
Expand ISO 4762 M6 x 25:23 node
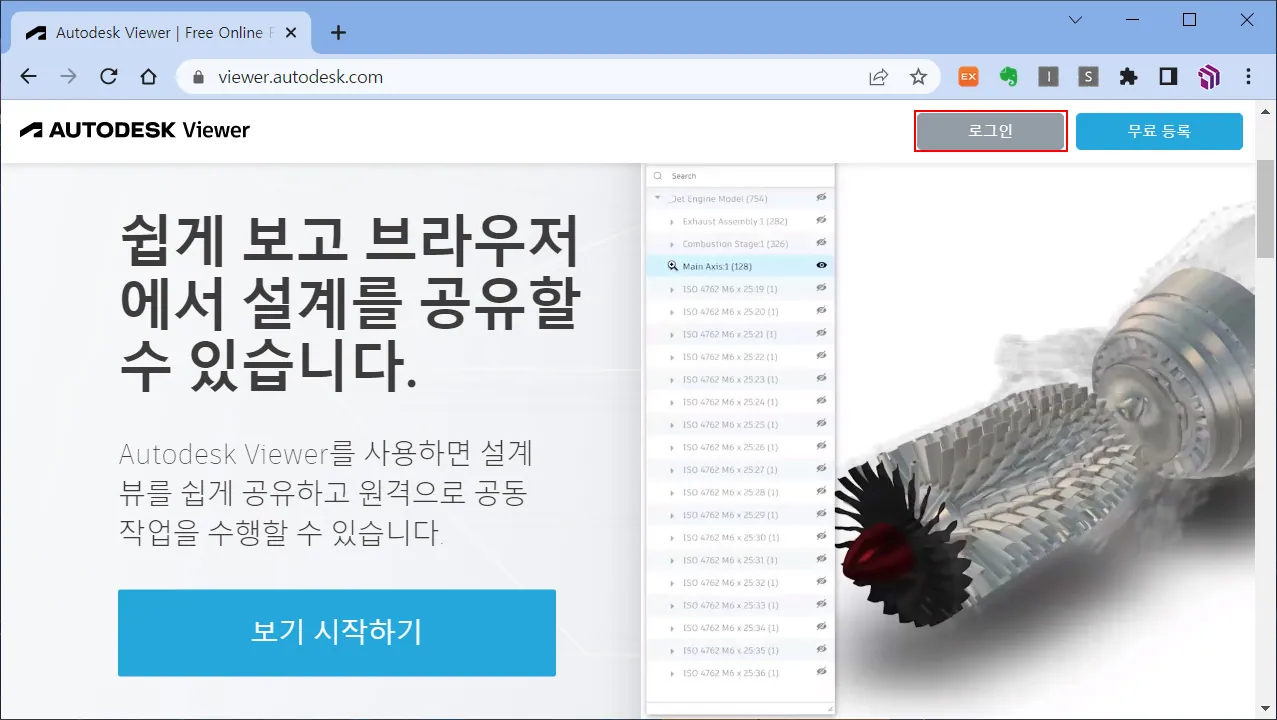(673, 380)
